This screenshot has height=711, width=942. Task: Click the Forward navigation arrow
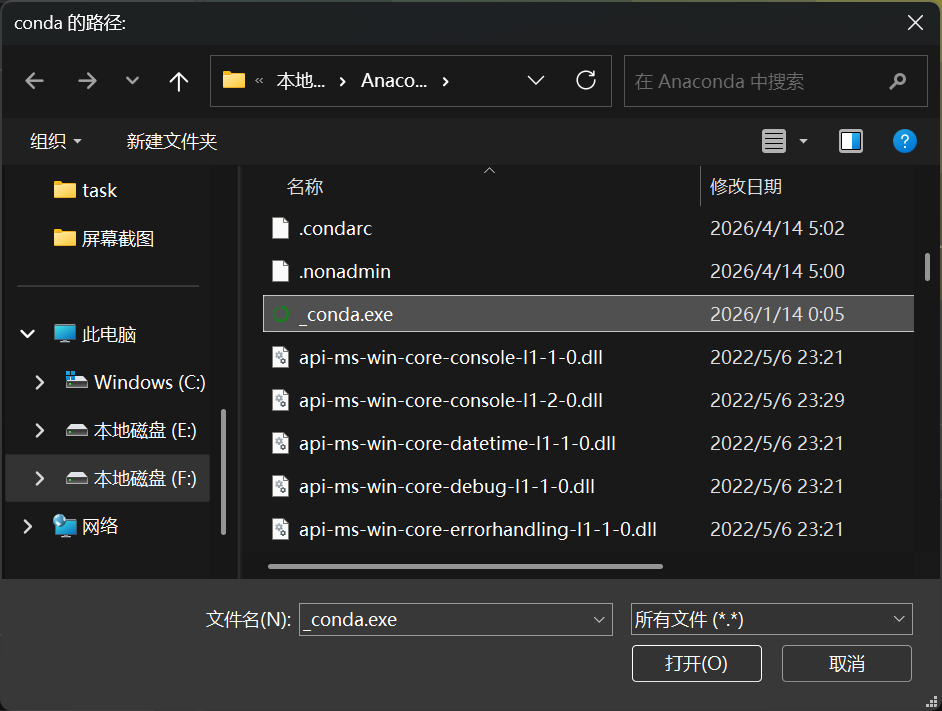(x=87, y=81)
